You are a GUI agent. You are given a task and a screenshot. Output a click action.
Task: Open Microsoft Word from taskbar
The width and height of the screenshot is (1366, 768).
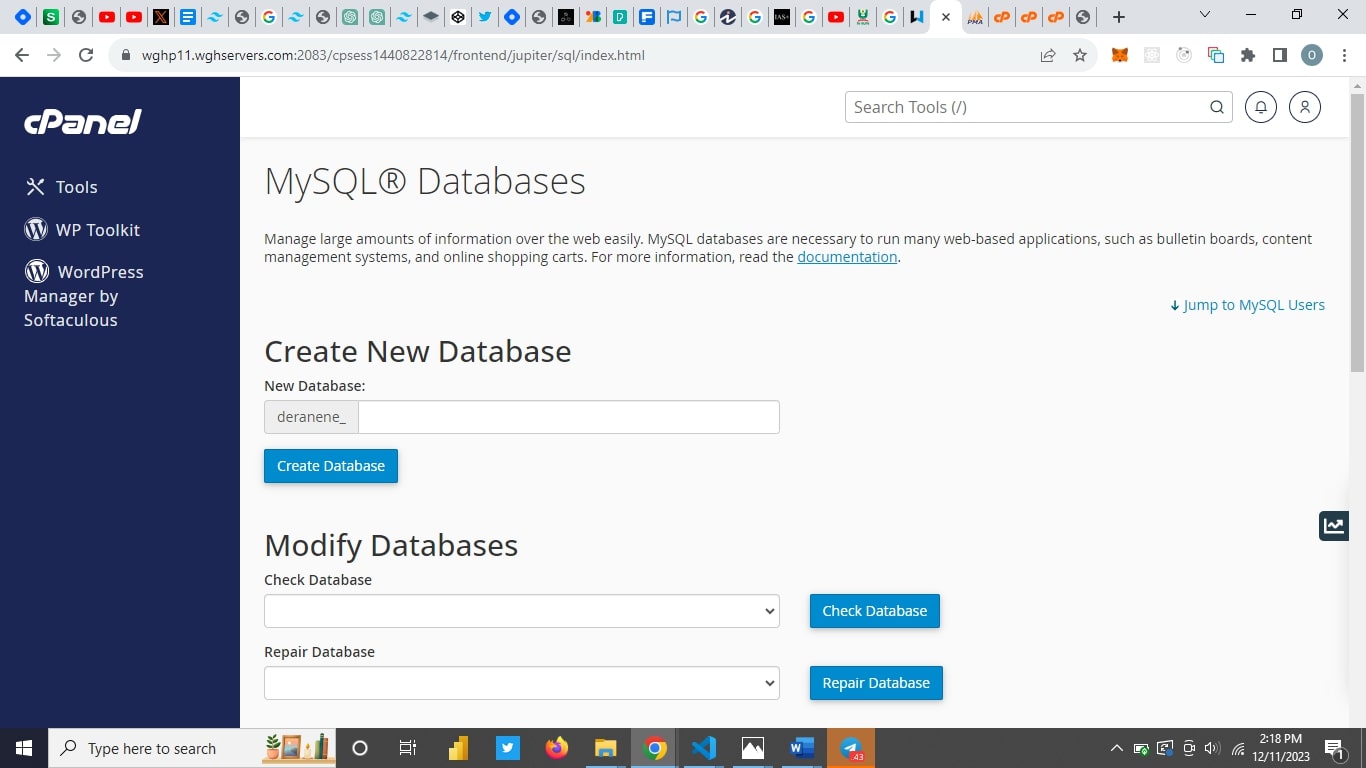click(x=802, y=748)
